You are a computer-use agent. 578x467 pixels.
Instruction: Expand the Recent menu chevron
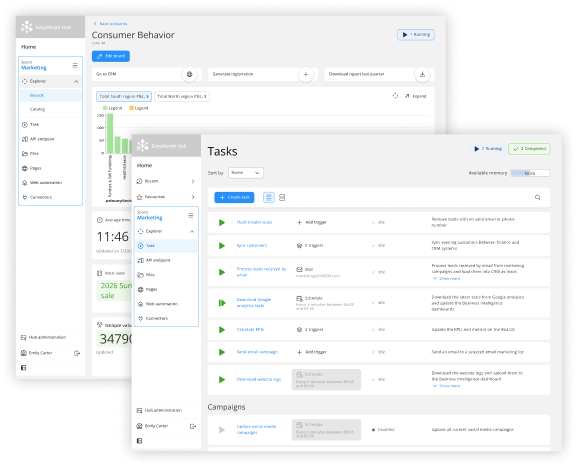click(193, 181)
